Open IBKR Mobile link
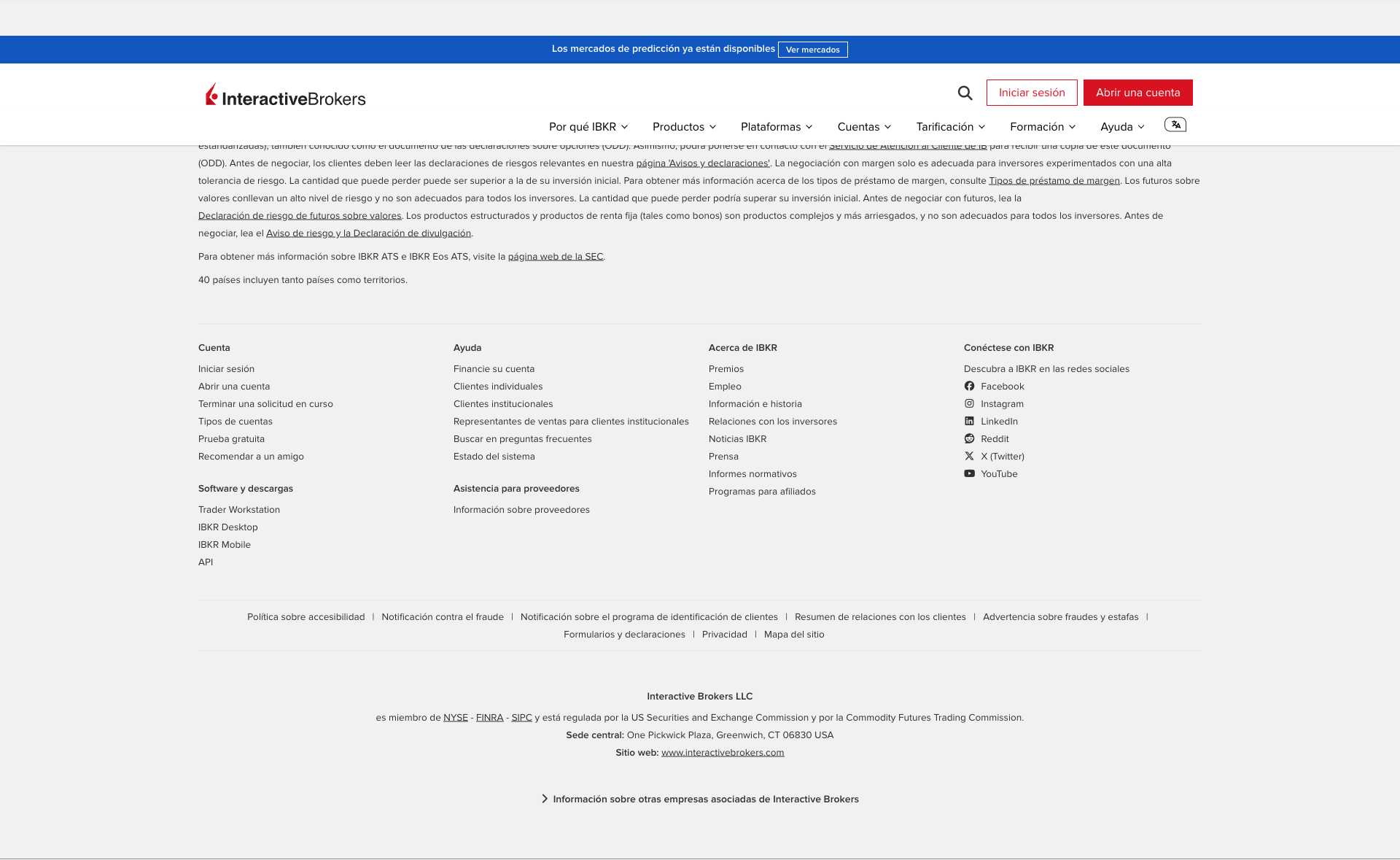The width and height of the screenshot is (1400, 860). 224,545
